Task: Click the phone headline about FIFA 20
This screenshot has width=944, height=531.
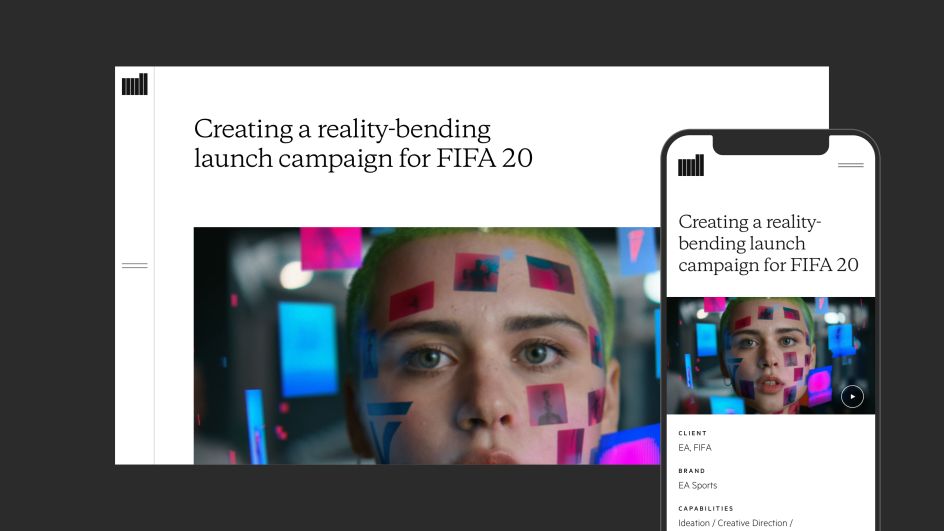Action: [768, 243]
